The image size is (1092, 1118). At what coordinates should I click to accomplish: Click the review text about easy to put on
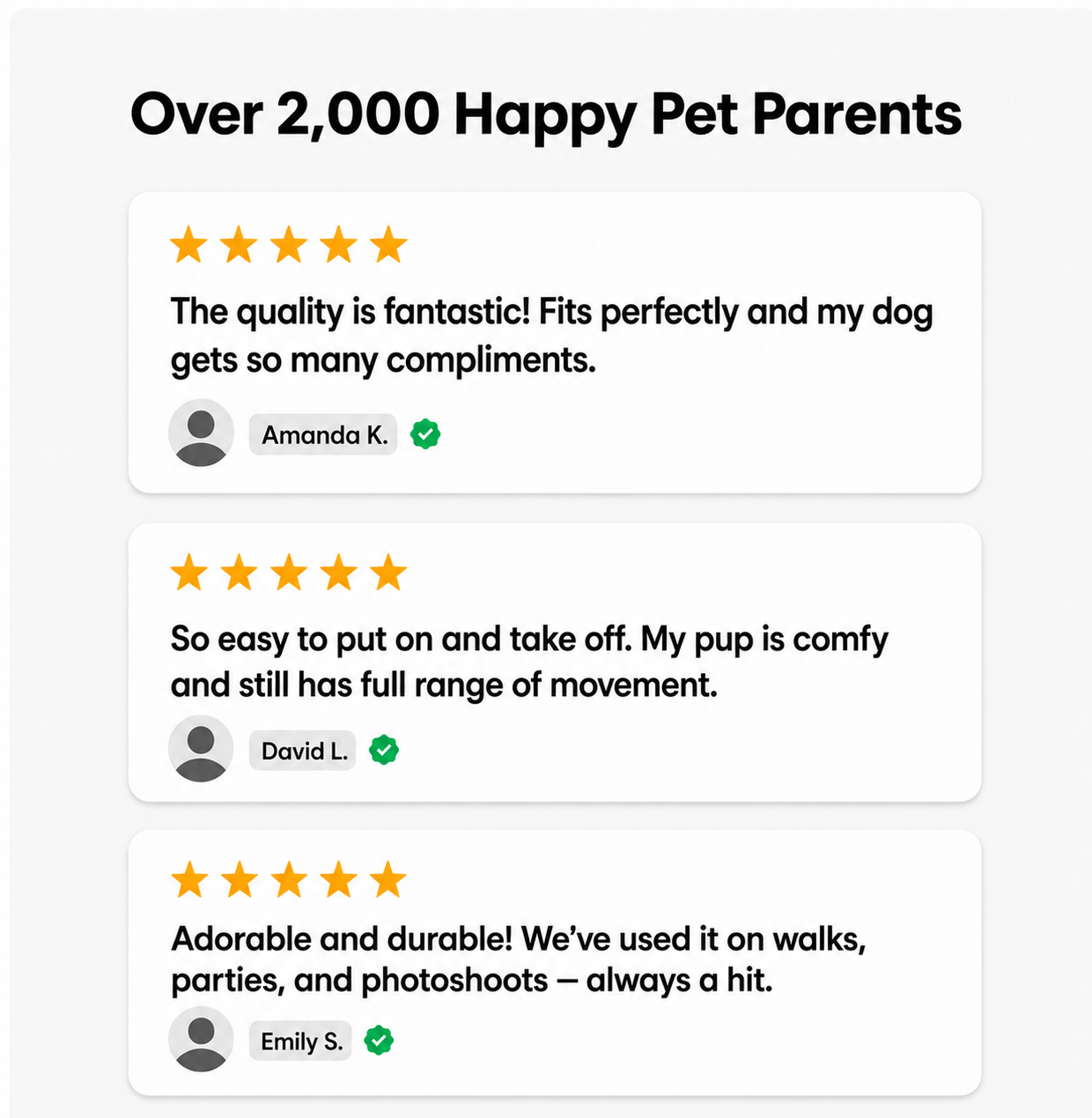pyautogui.click(x=529, y=662)
